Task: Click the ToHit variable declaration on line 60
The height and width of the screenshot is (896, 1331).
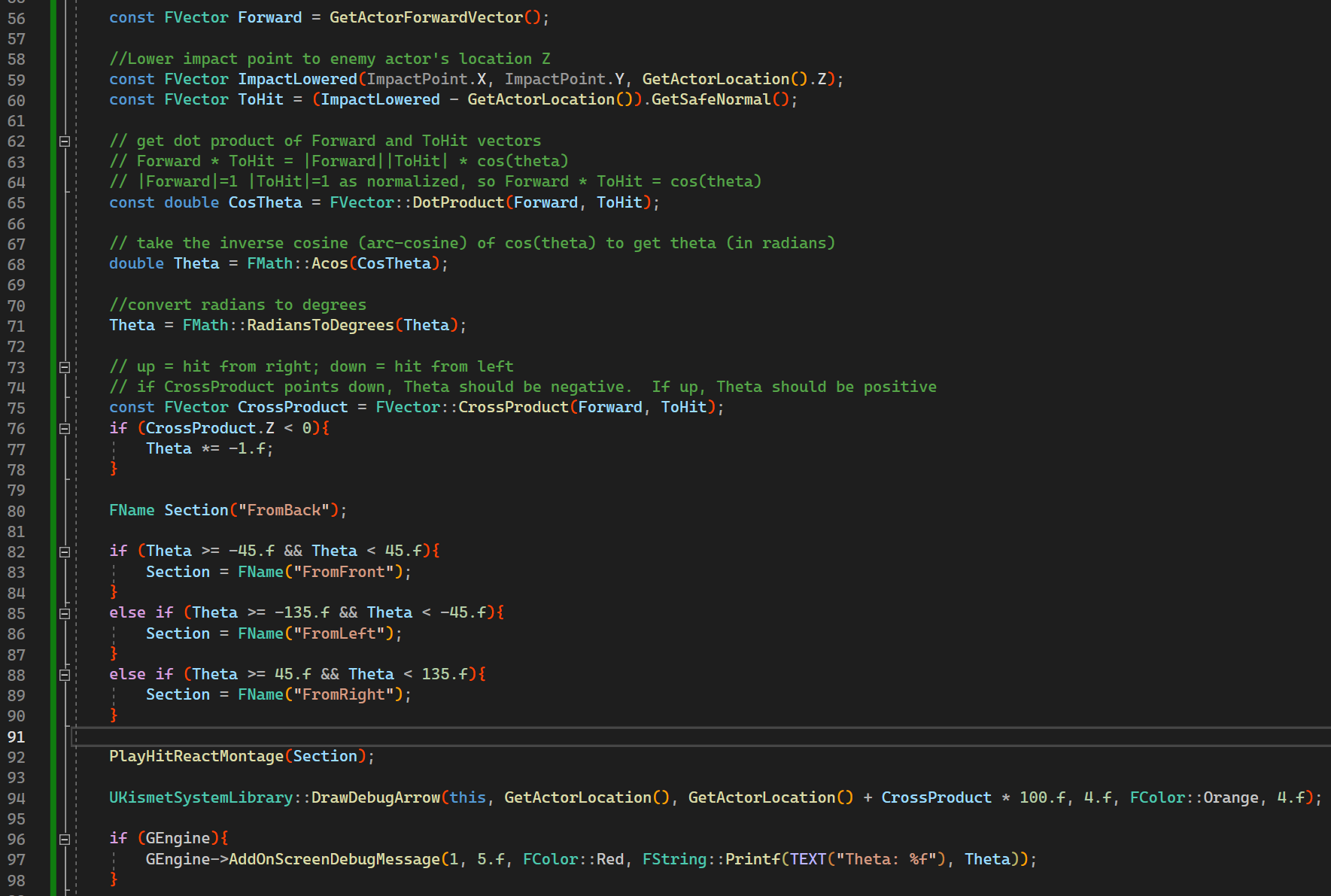Action: (x=260, y=99)
